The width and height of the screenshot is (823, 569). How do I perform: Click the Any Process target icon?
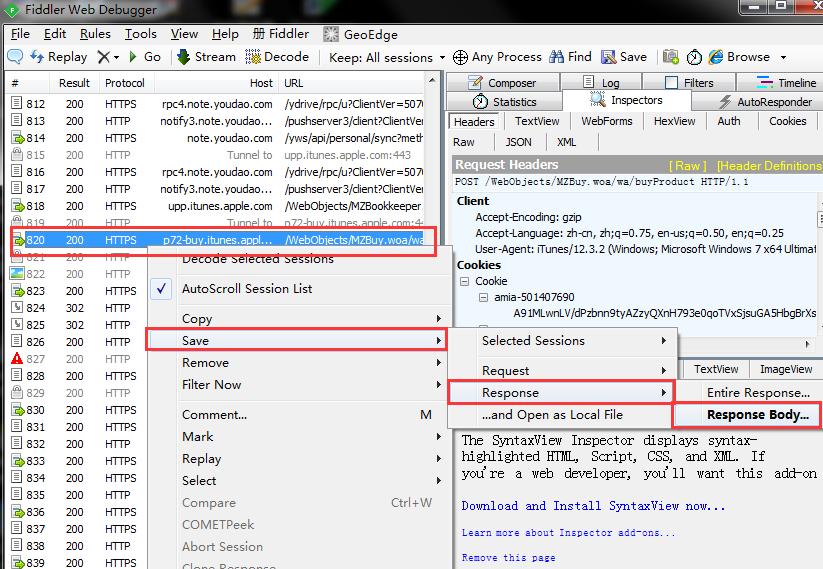pyautogui.click(x=460, y=57)
